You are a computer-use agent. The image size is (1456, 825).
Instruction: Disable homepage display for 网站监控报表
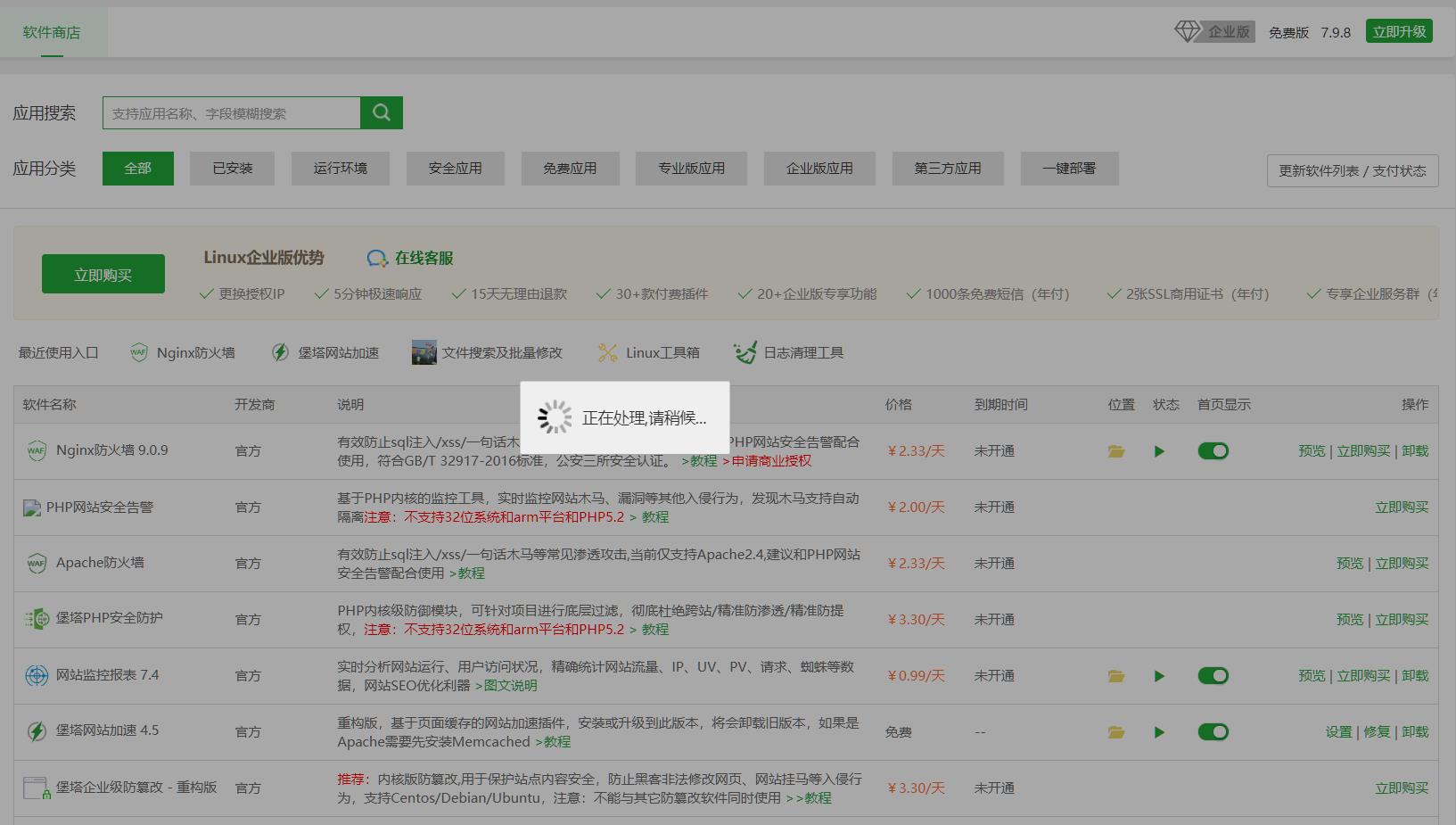[x=1213, y=676]
